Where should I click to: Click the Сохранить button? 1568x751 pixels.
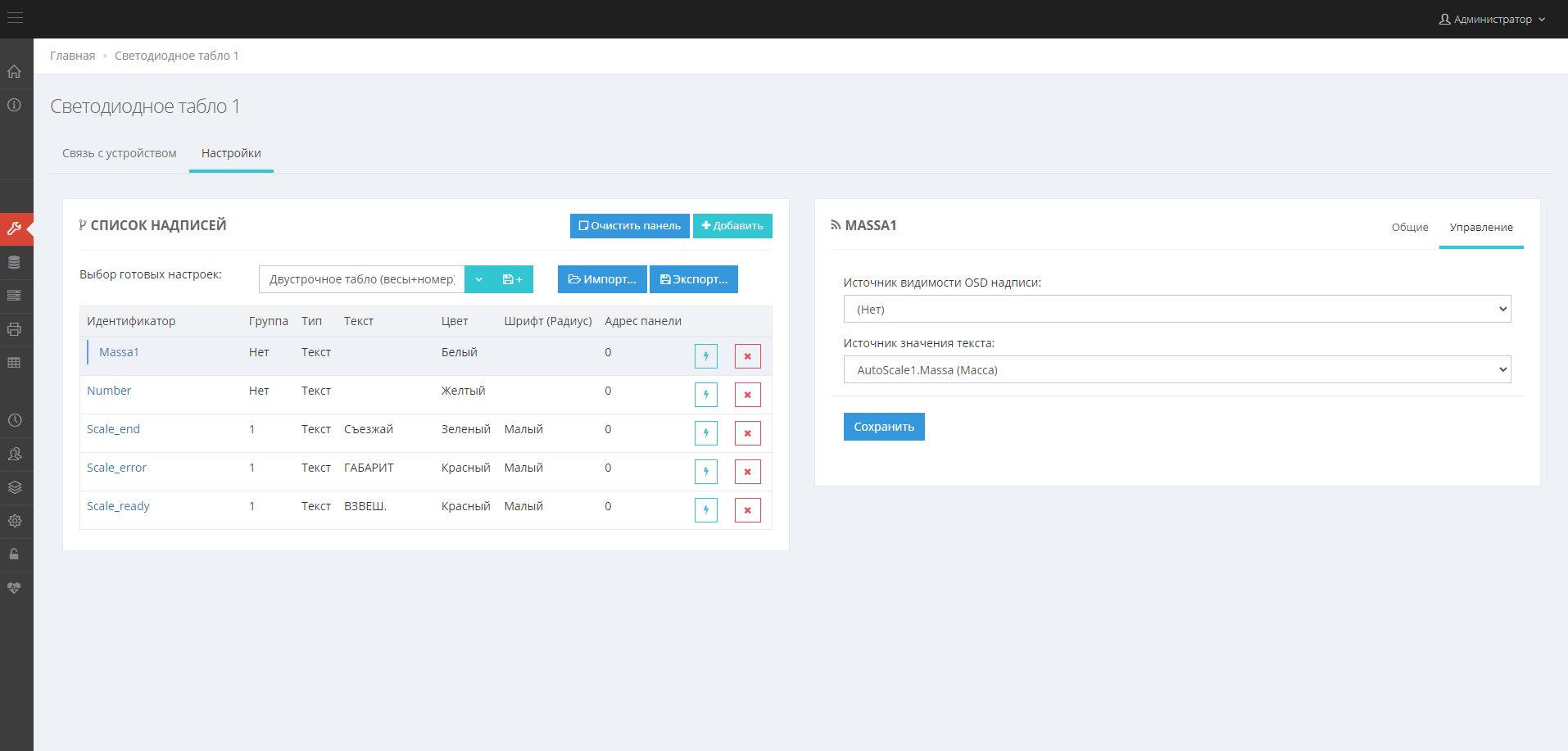(x=884, y=427)
